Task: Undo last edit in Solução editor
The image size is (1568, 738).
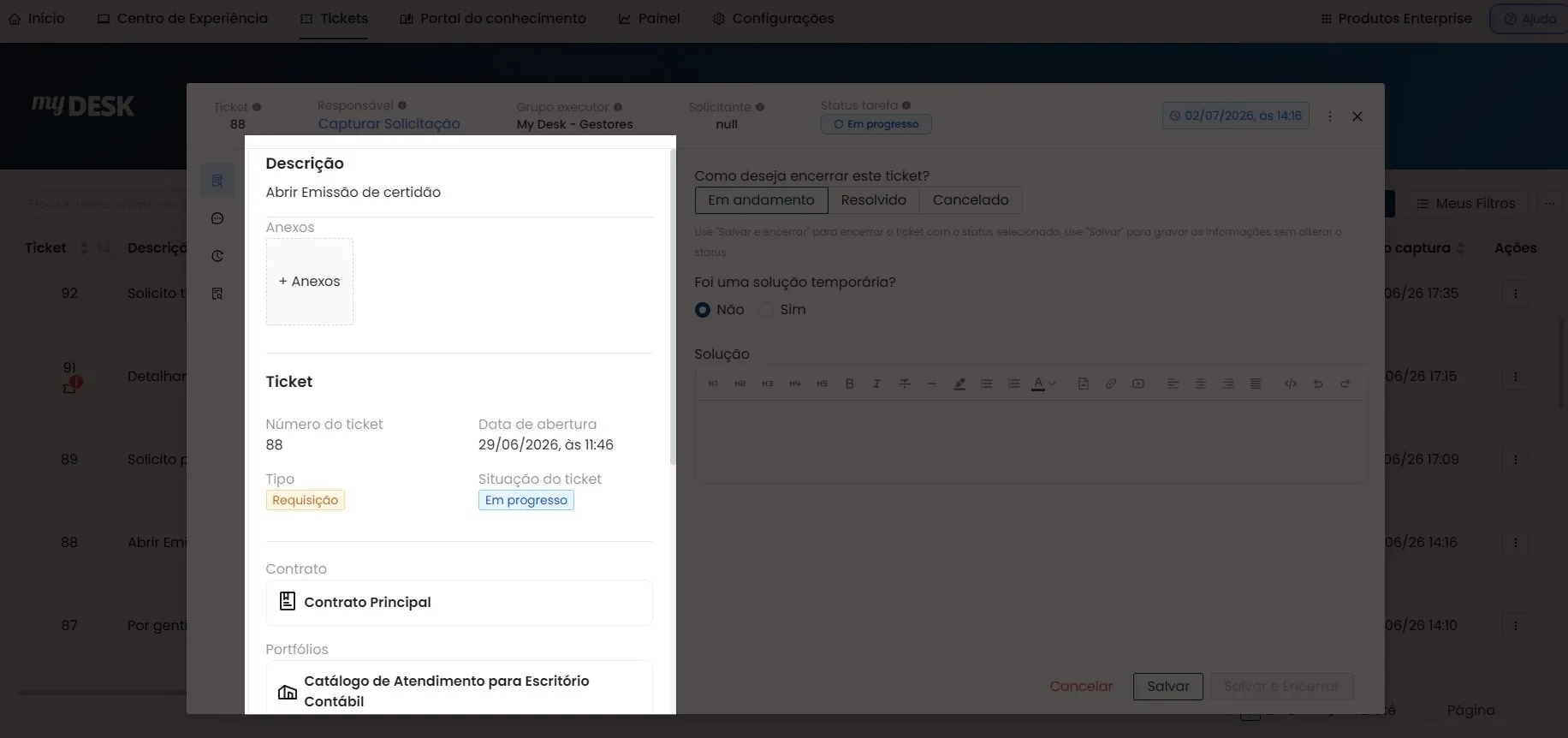Action: pos(1318,384)
